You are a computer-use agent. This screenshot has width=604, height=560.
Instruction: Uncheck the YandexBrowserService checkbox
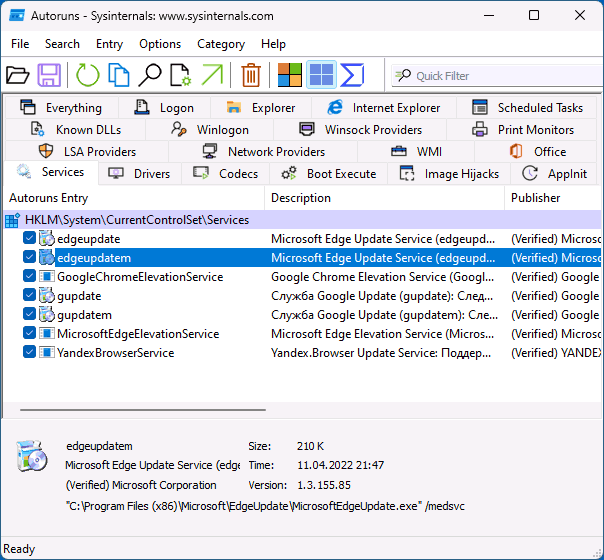click(29, 352)
